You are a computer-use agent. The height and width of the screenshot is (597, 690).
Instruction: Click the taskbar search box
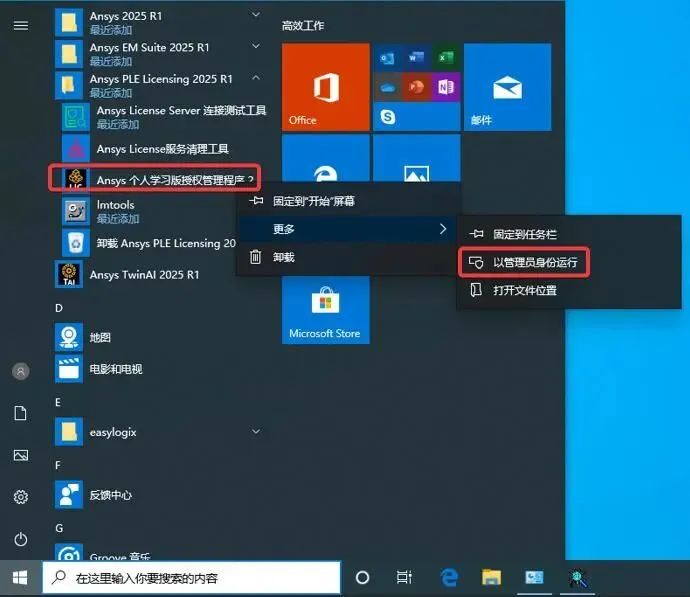coord(191,578)
